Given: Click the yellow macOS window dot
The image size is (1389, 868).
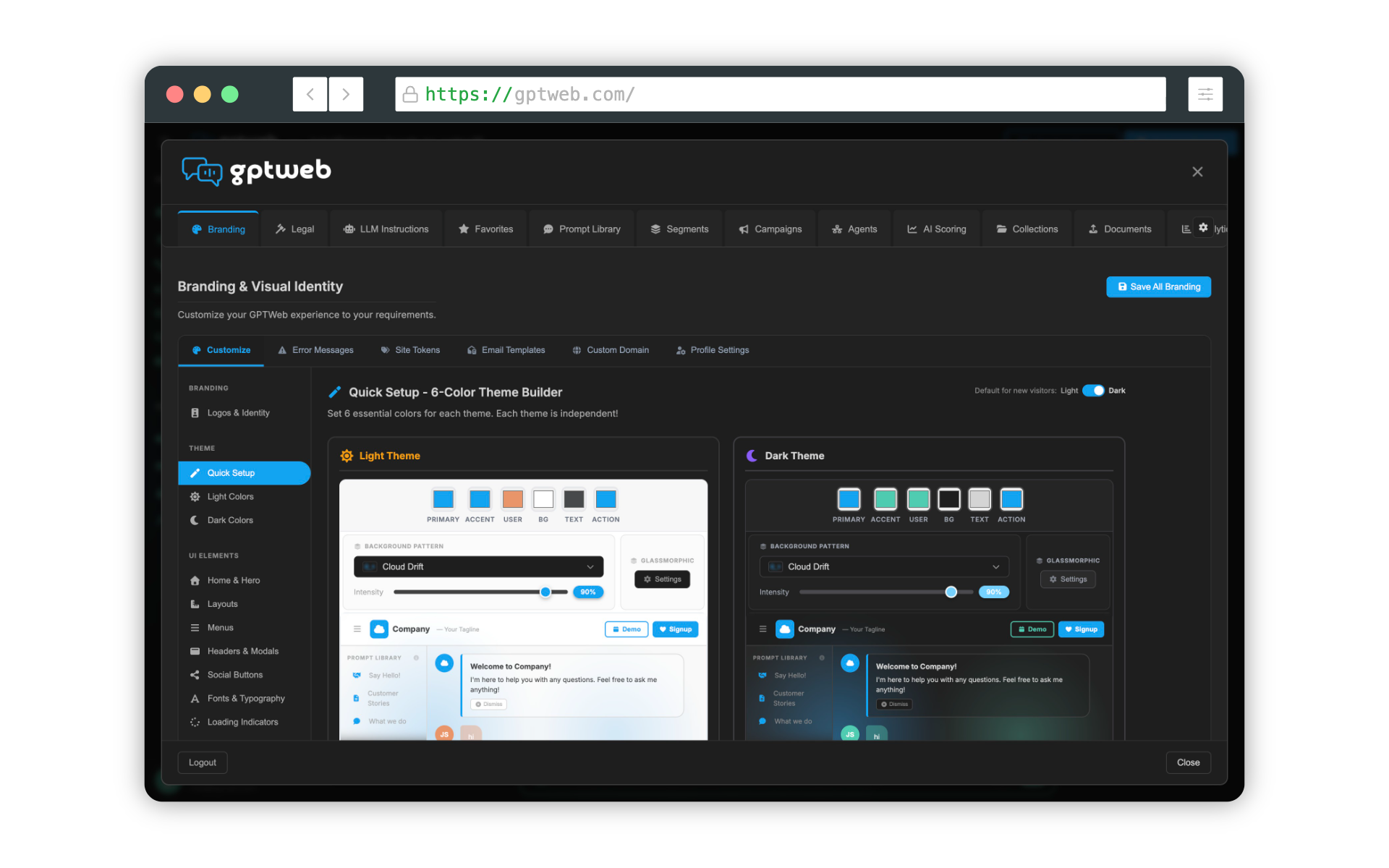Looking at the screenshot, I should (203, 94).
